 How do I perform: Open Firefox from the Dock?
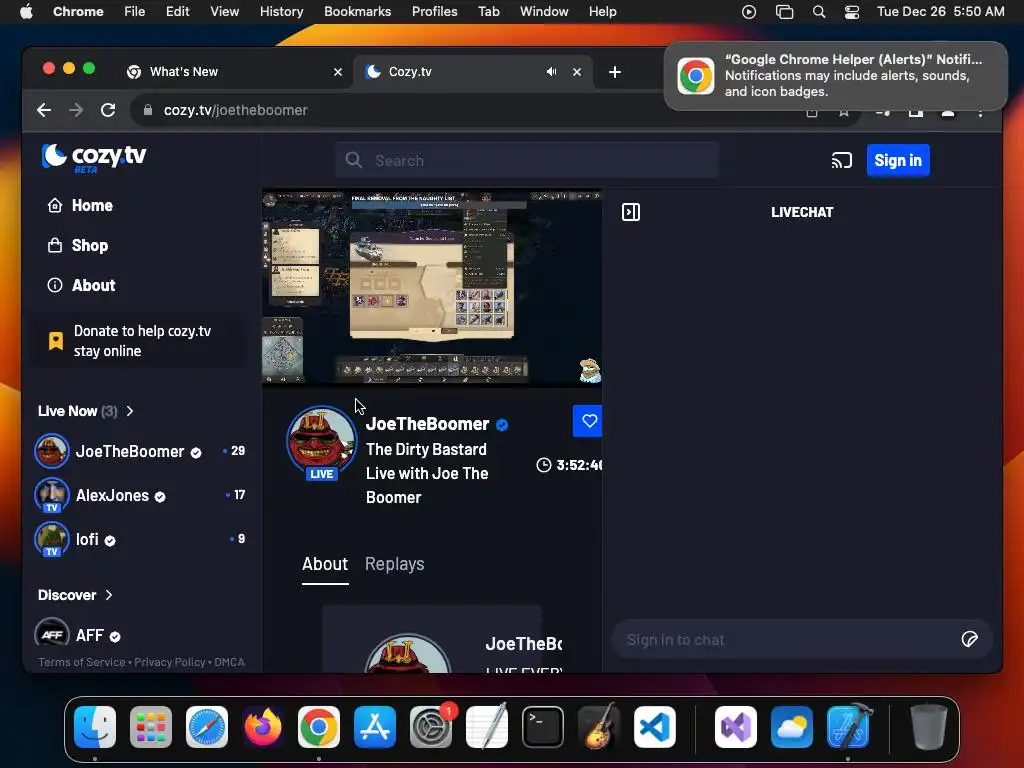pyautogui.click(x=263, y=726)
